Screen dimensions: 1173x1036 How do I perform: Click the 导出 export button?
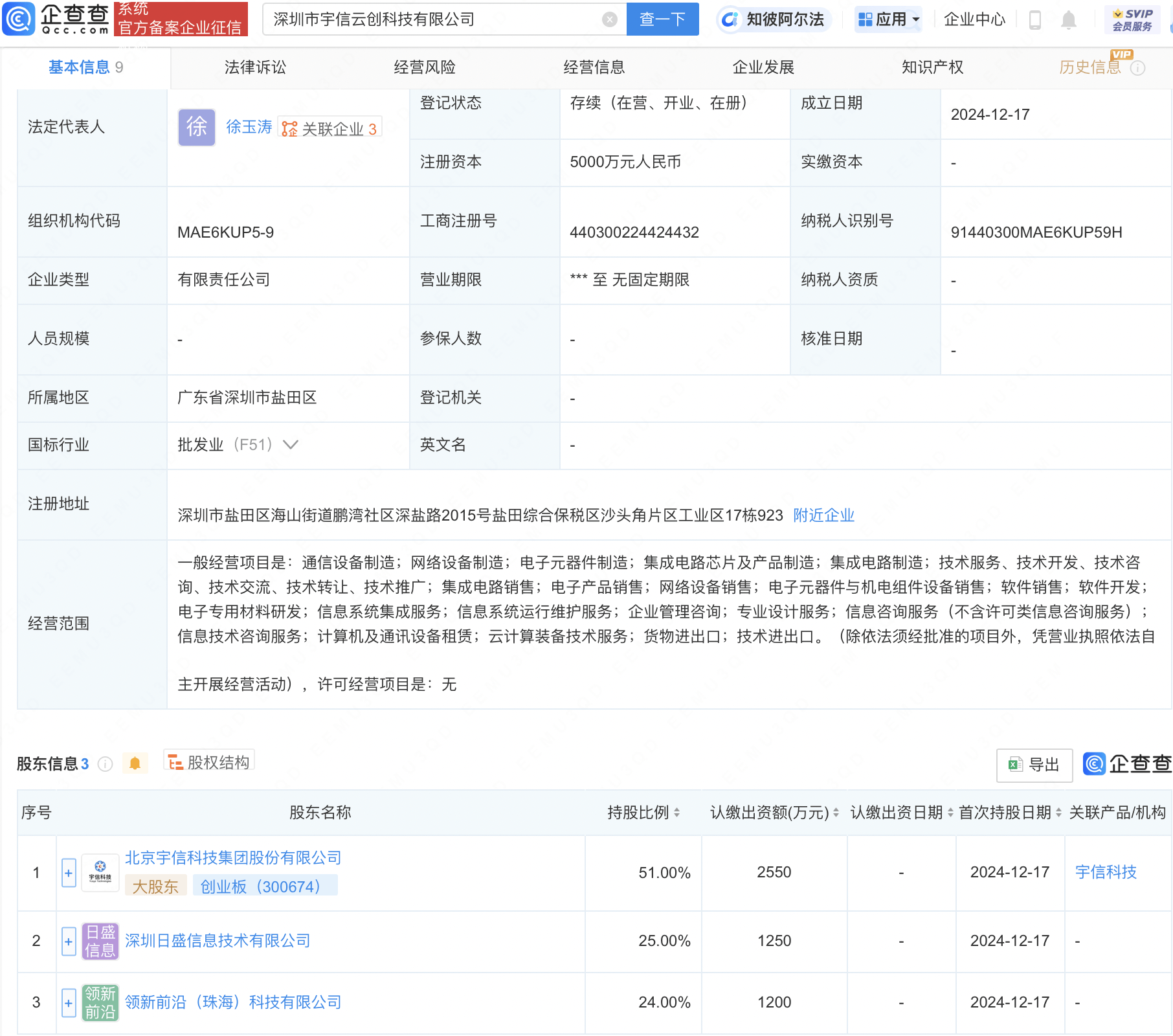[1034, 765]
